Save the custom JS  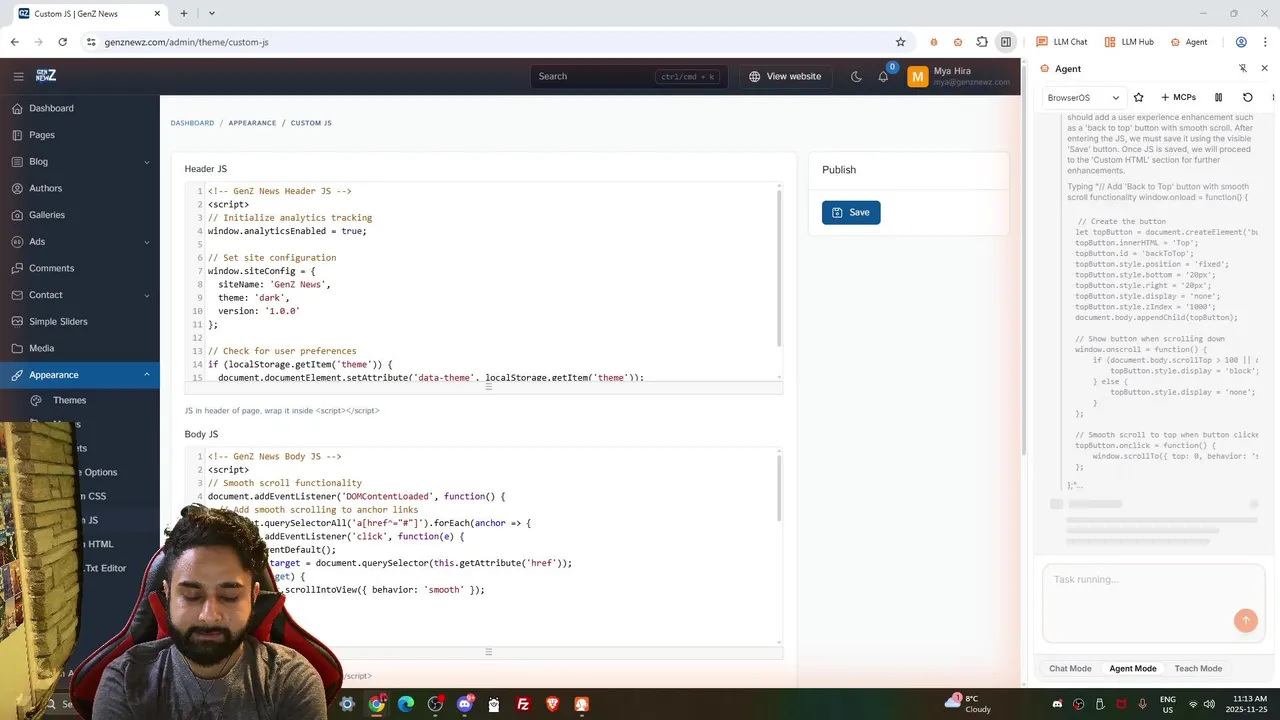pyautogui.click(x=851, y=212)
